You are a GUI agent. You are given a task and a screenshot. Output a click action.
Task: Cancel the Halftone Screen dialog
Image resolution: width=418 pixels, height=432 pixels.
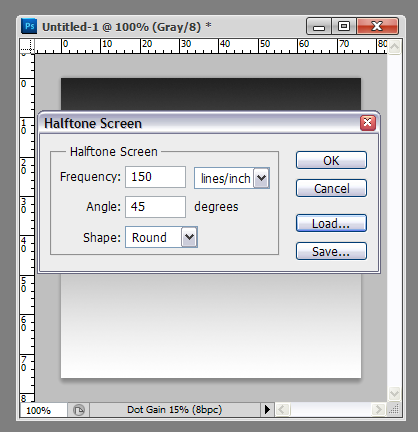tap(331, 188)
